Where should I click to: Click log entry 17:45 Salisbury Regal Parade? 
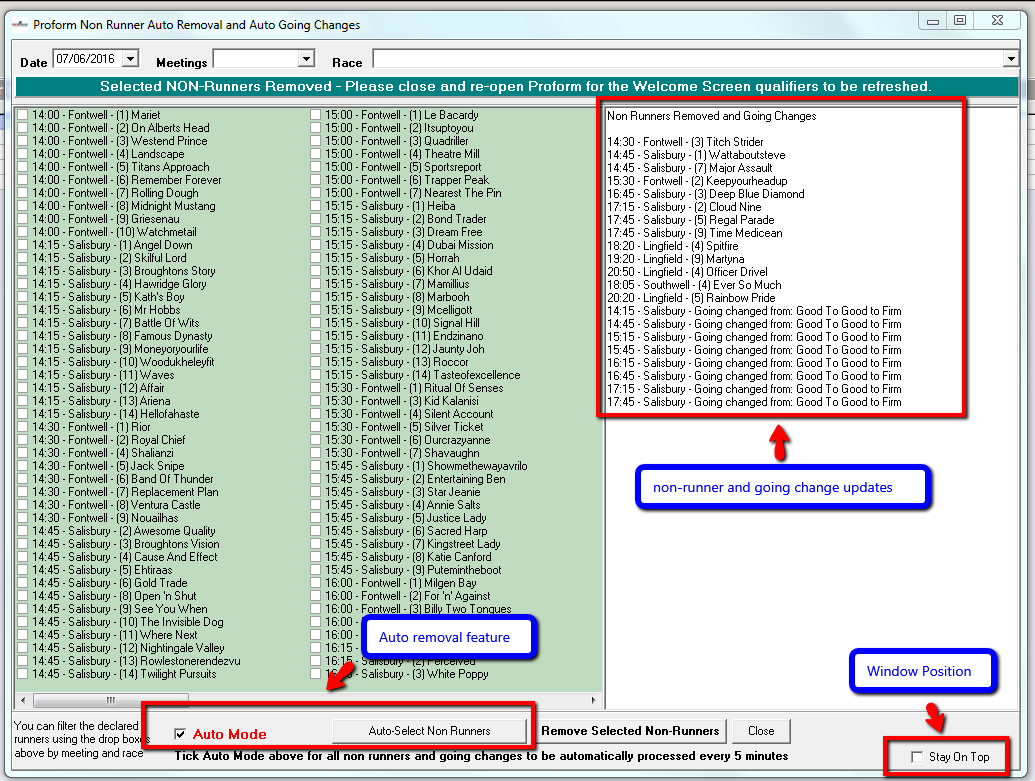691,220
